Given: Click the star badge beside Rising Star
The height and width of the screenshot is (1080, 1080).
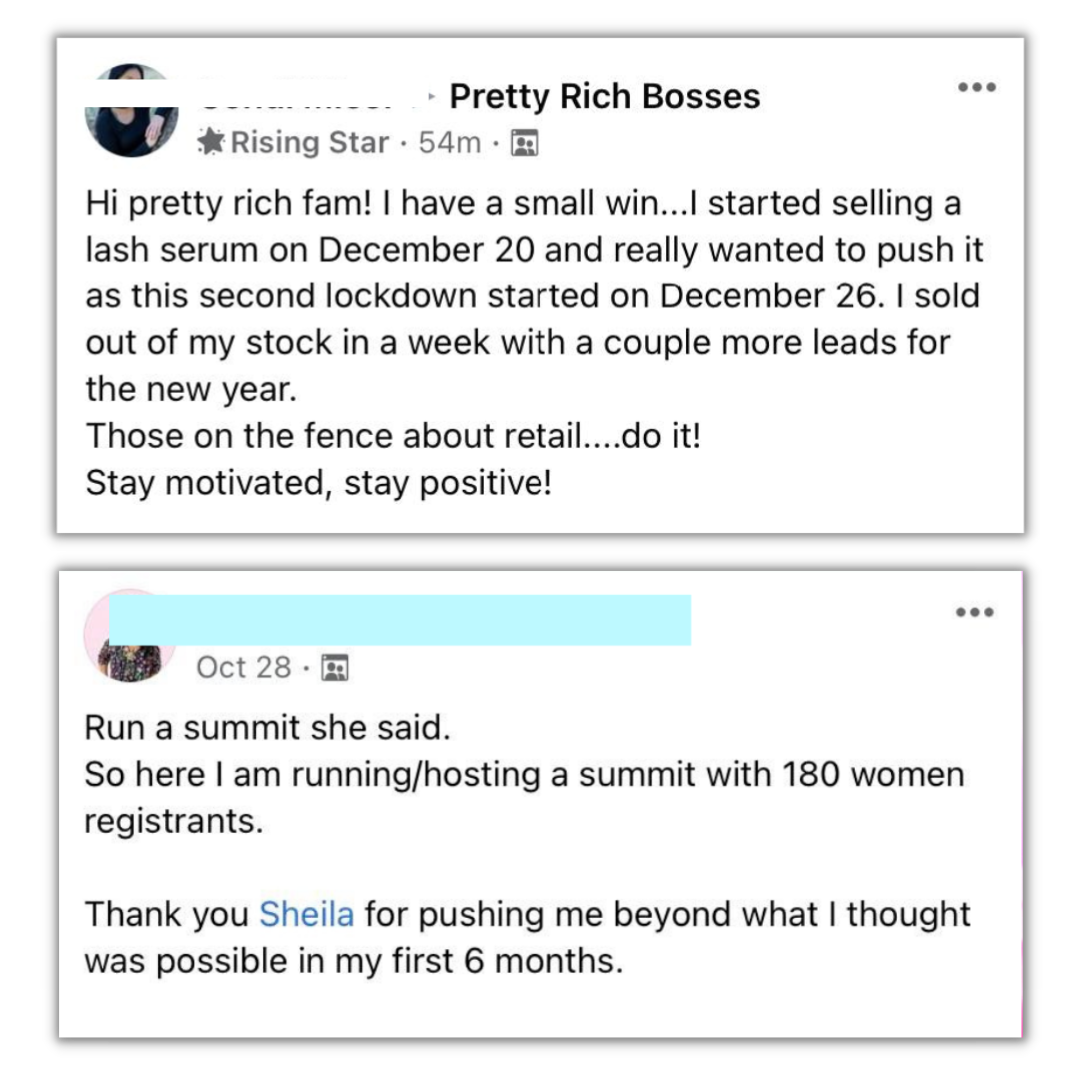Looking at the screenshot, I should click(211, 143).
